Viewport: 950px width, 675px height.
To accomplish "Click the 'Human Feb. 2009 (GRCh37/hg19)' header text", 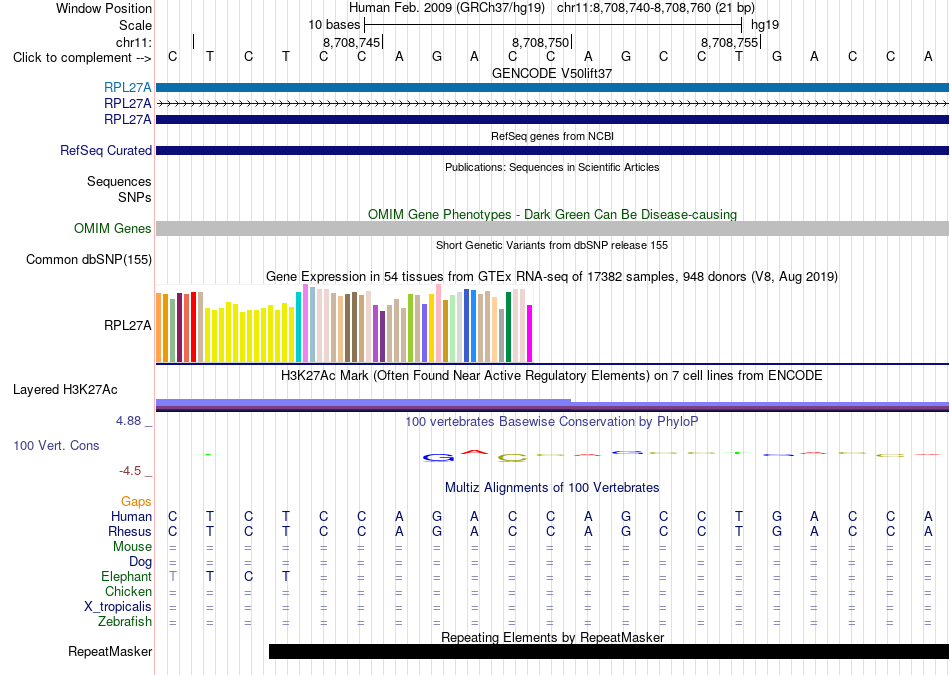I will pos(447,8).
